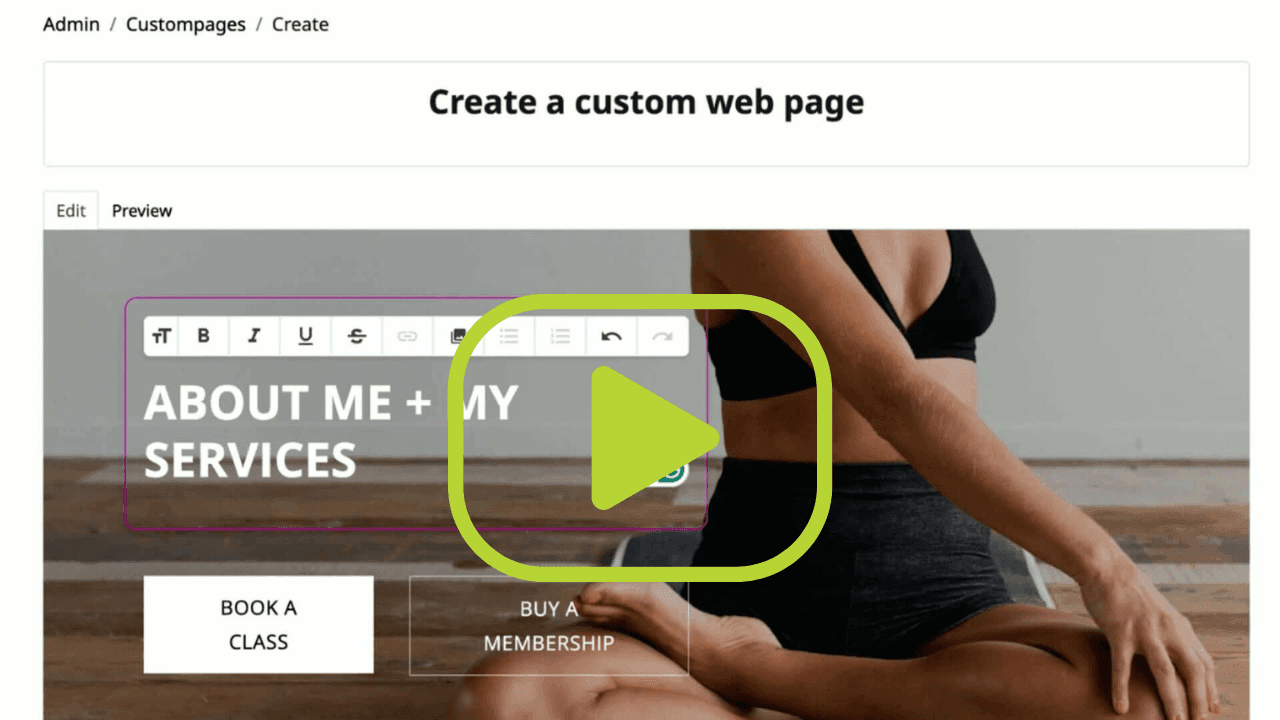This screenshot has width=1280, height=720.
Task: Create a bulleted list
Action: pos(509,336)
